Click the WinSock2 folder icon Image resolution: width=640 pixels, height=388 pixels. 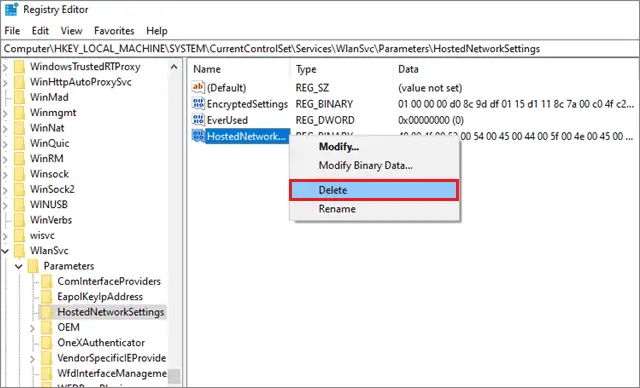20,189
